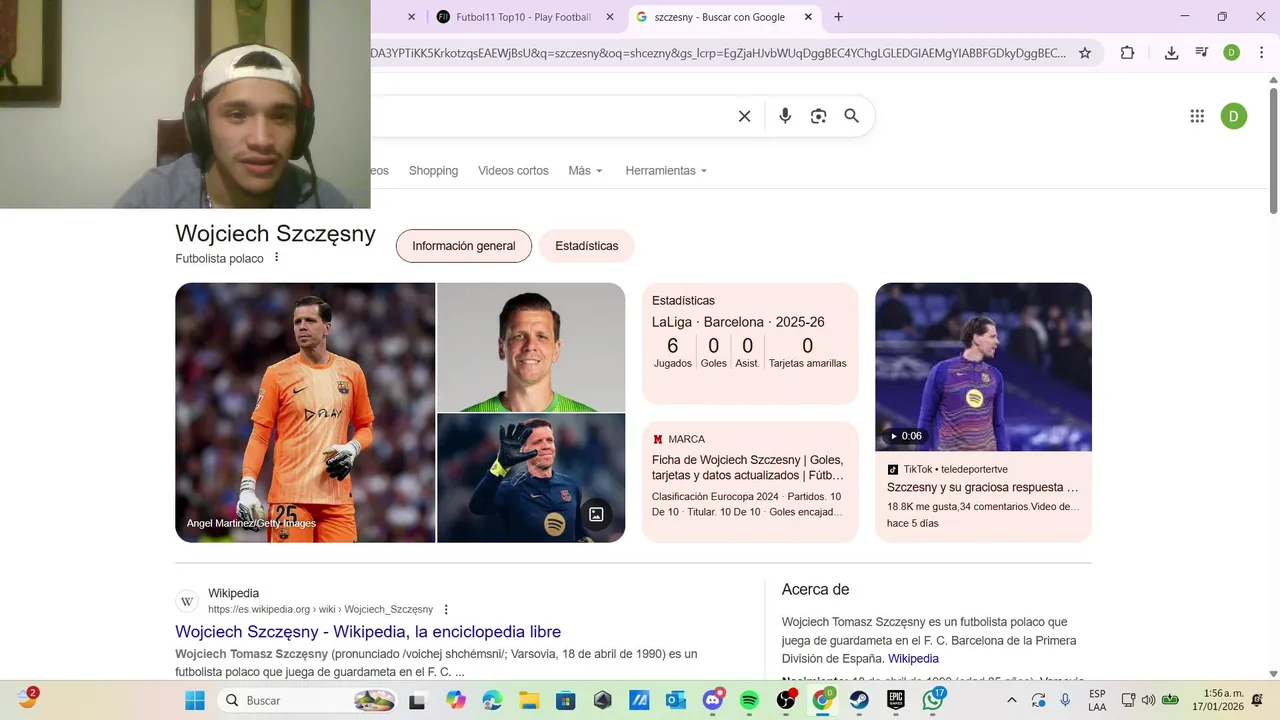
Task: Open the photo of goalkeeper raising glove
Action: tap(531, 478)
